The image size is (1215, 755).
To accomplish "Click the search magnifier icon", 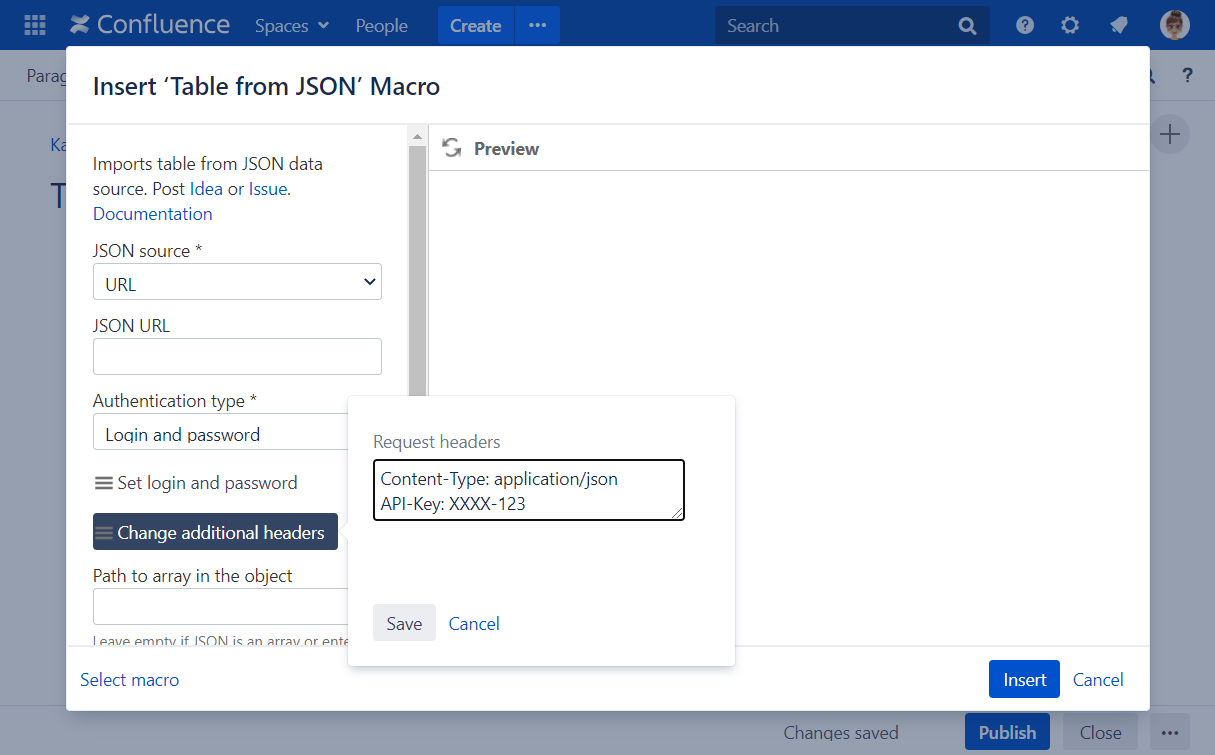I will point(967,26).
